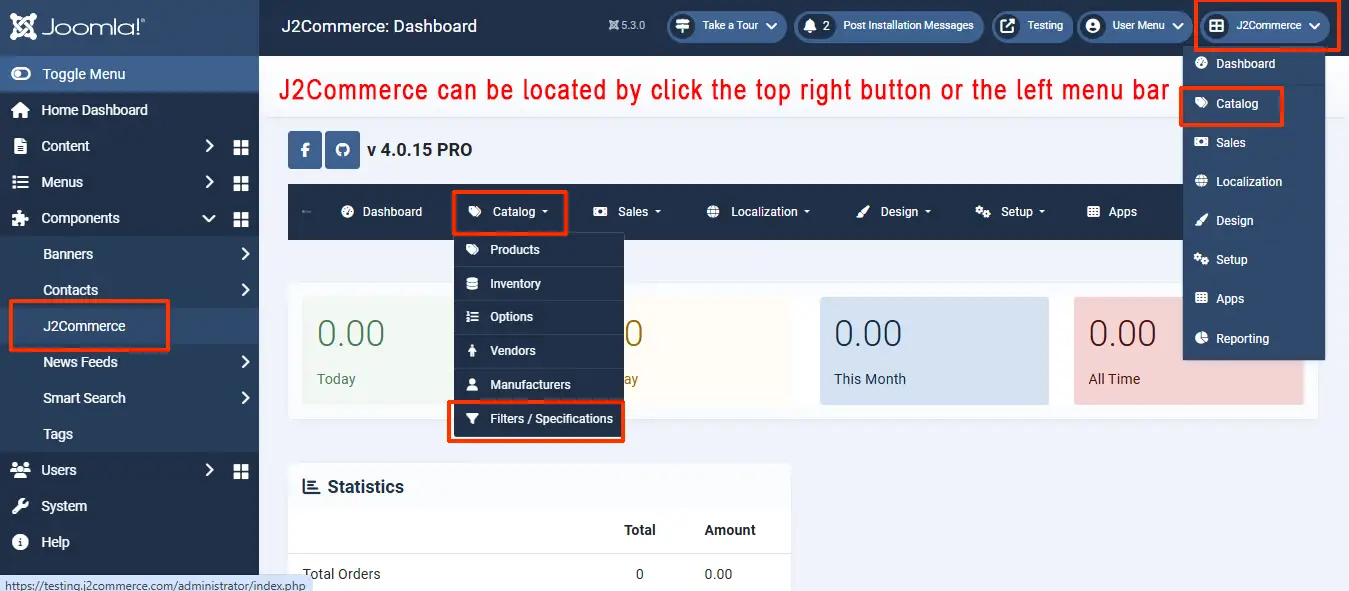This screenshot has width=1349, height=591.
Task: Choose Inventory in the Catalog dropdown
Action: (x=515, y=284)
